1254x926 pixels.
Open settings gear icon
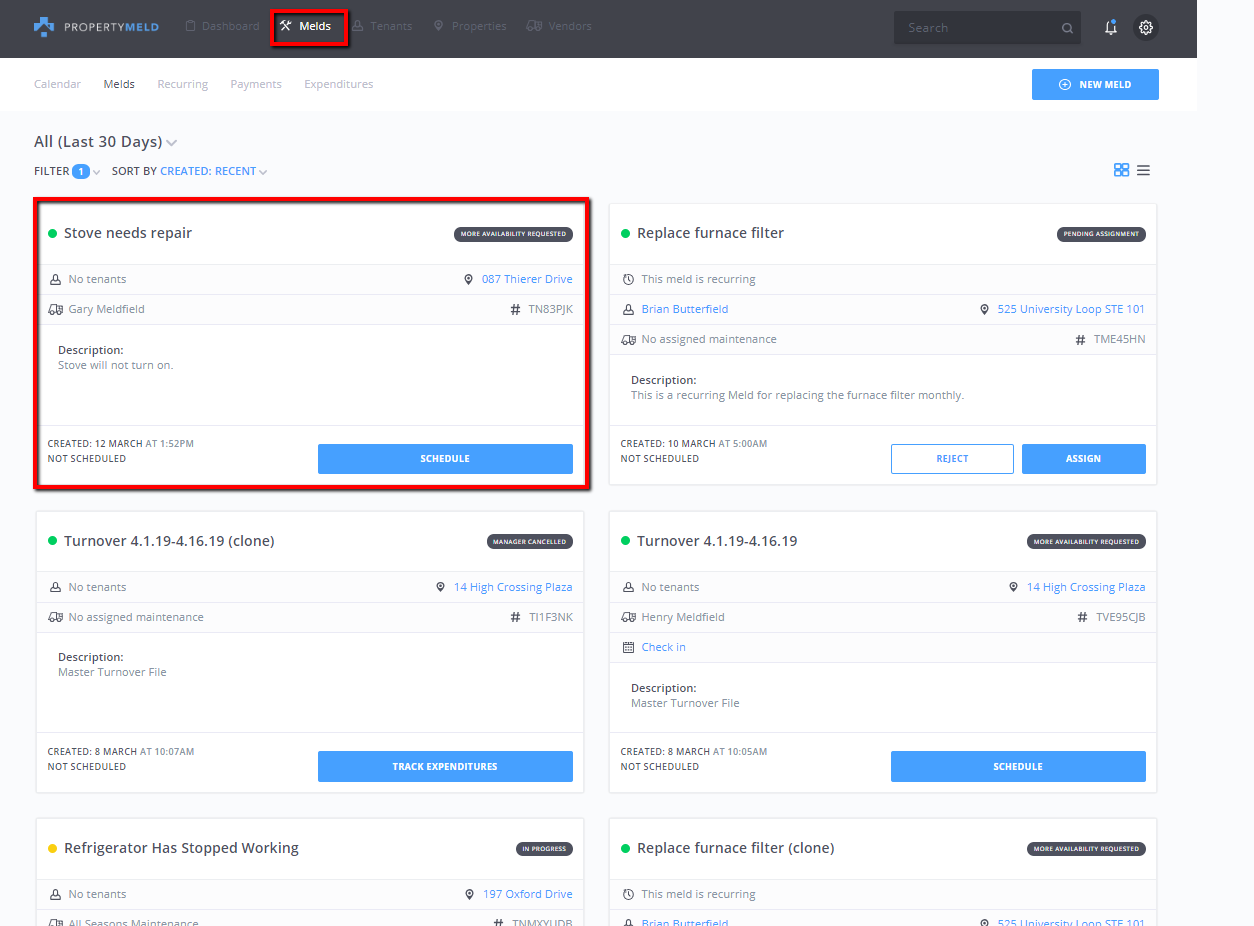[1146, 28]
